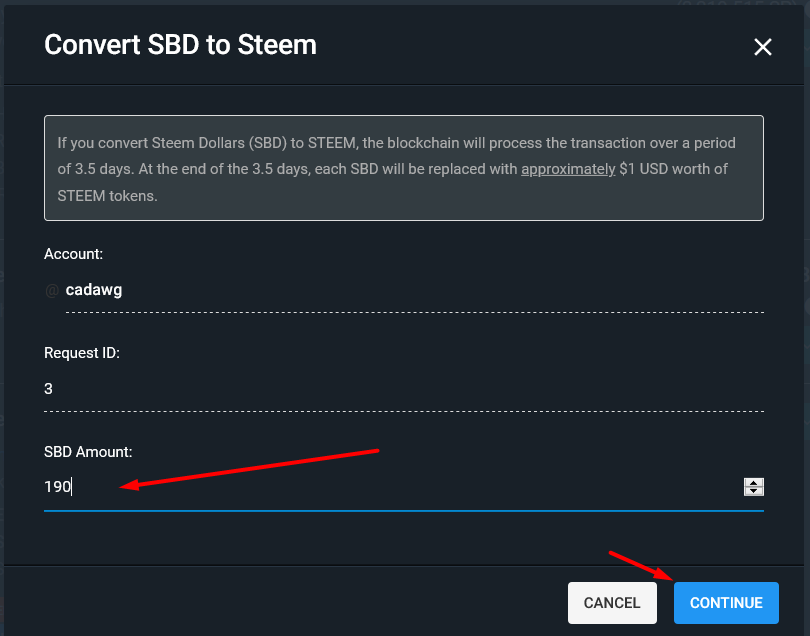Click the @ symbol before account name
Image resolution: width=810 pixels, height=636 pixels.
(x=52, y=290)
